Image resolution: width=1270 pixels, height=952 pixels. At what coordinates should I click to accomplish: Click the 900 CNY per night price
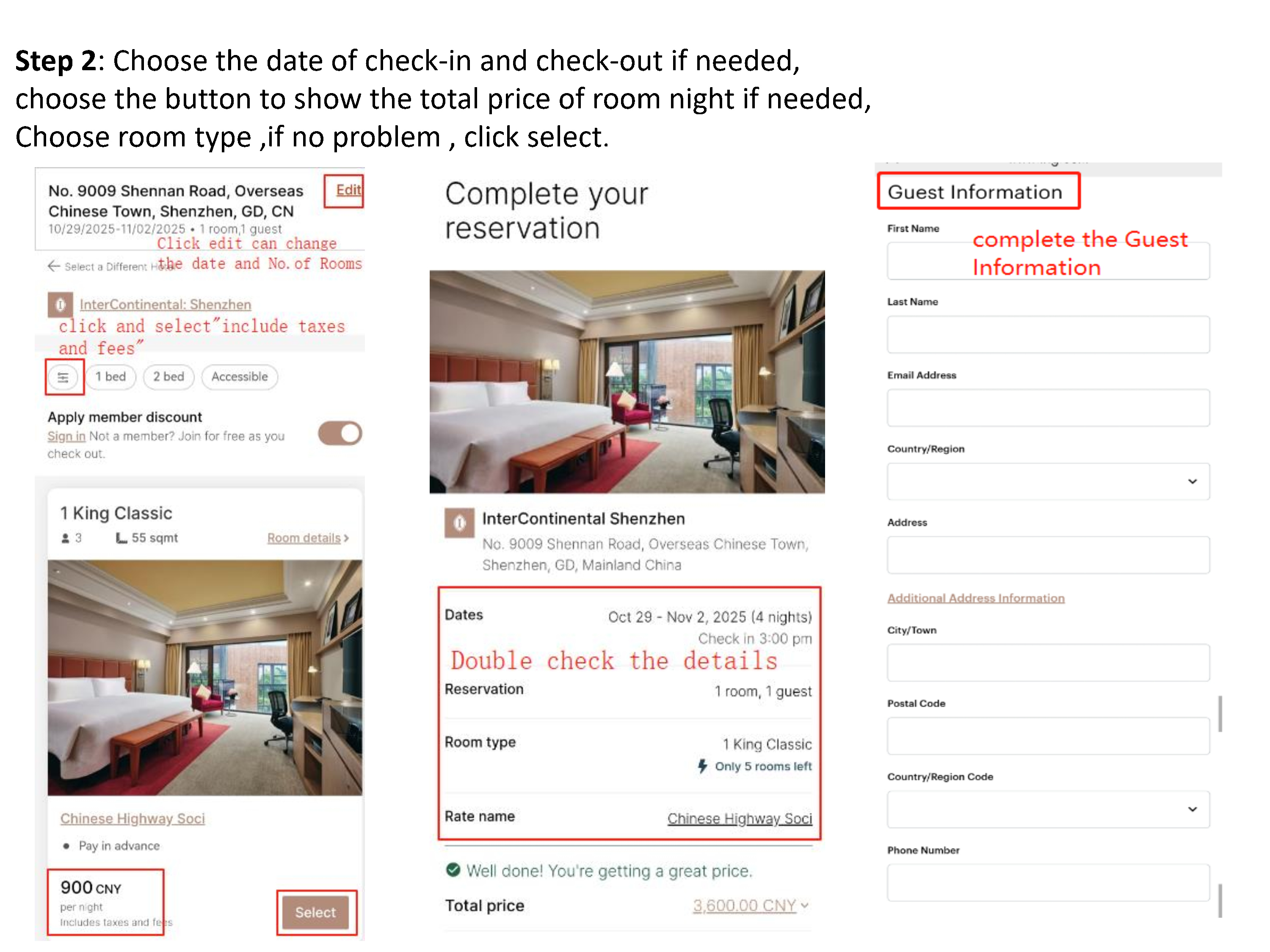coord(91,888)
